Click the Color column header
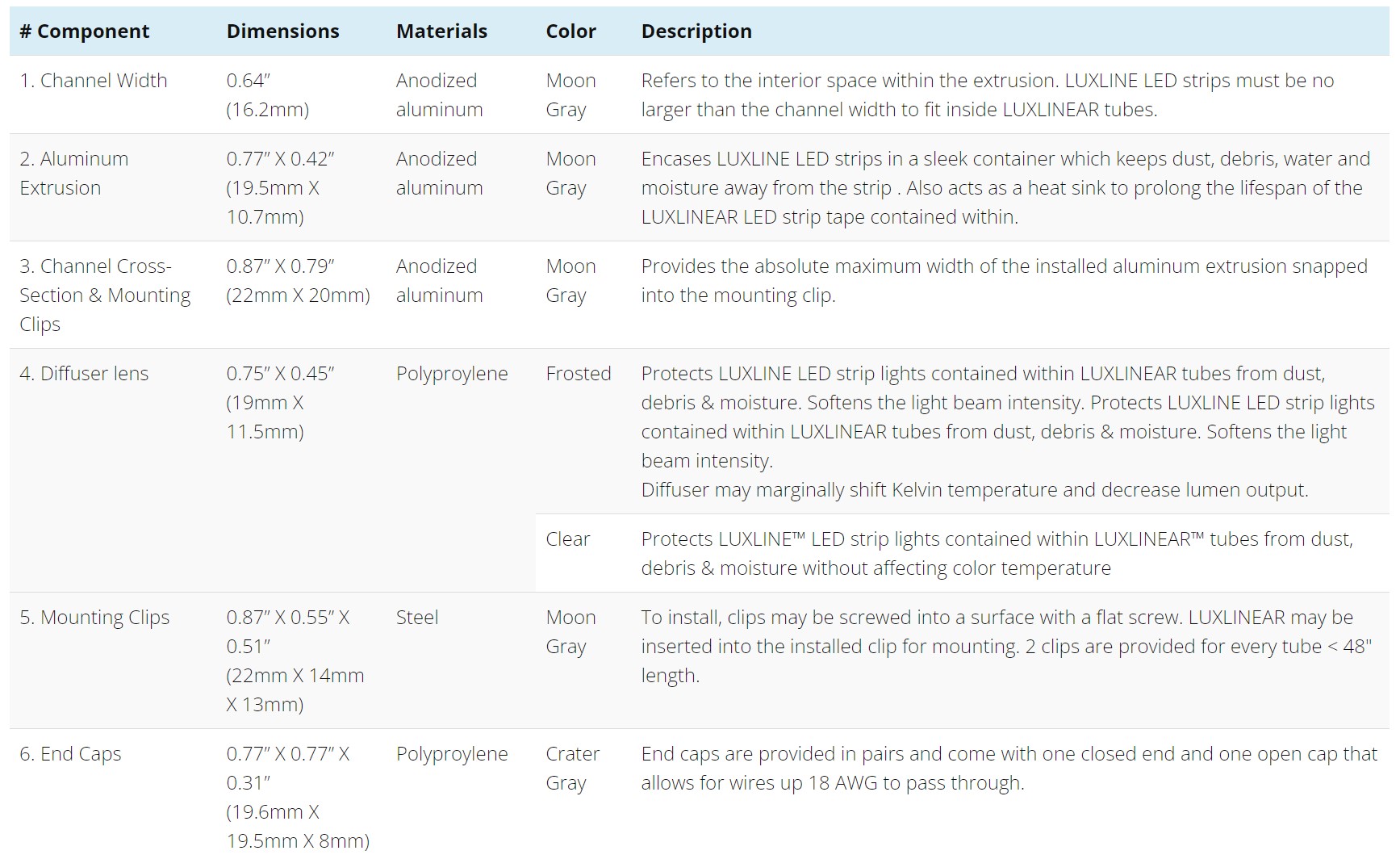 click(570, 31)
